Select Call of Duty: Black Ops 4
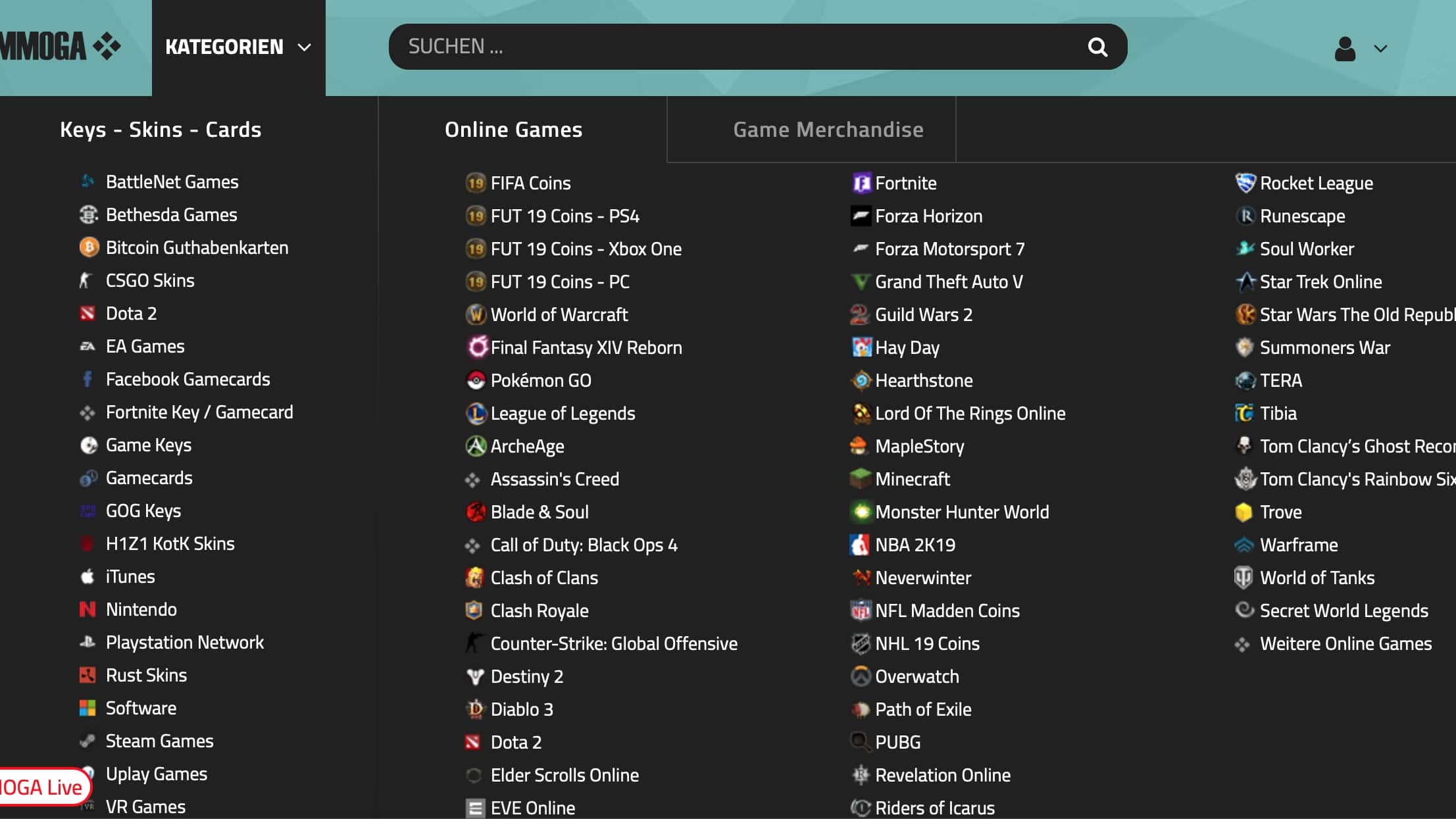Image resolution: width=1456 pixels, height=819 pixels. 584,545
